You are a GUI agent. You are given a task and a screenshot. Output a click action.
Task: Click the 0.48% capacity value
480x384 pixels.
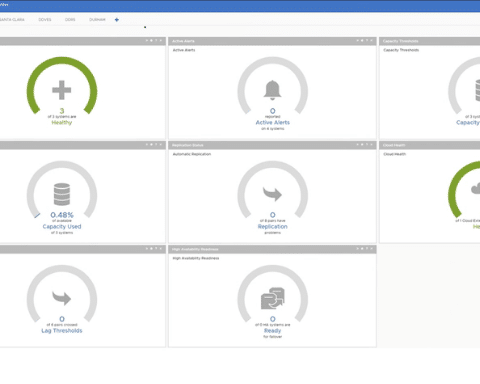pos(62,215)
